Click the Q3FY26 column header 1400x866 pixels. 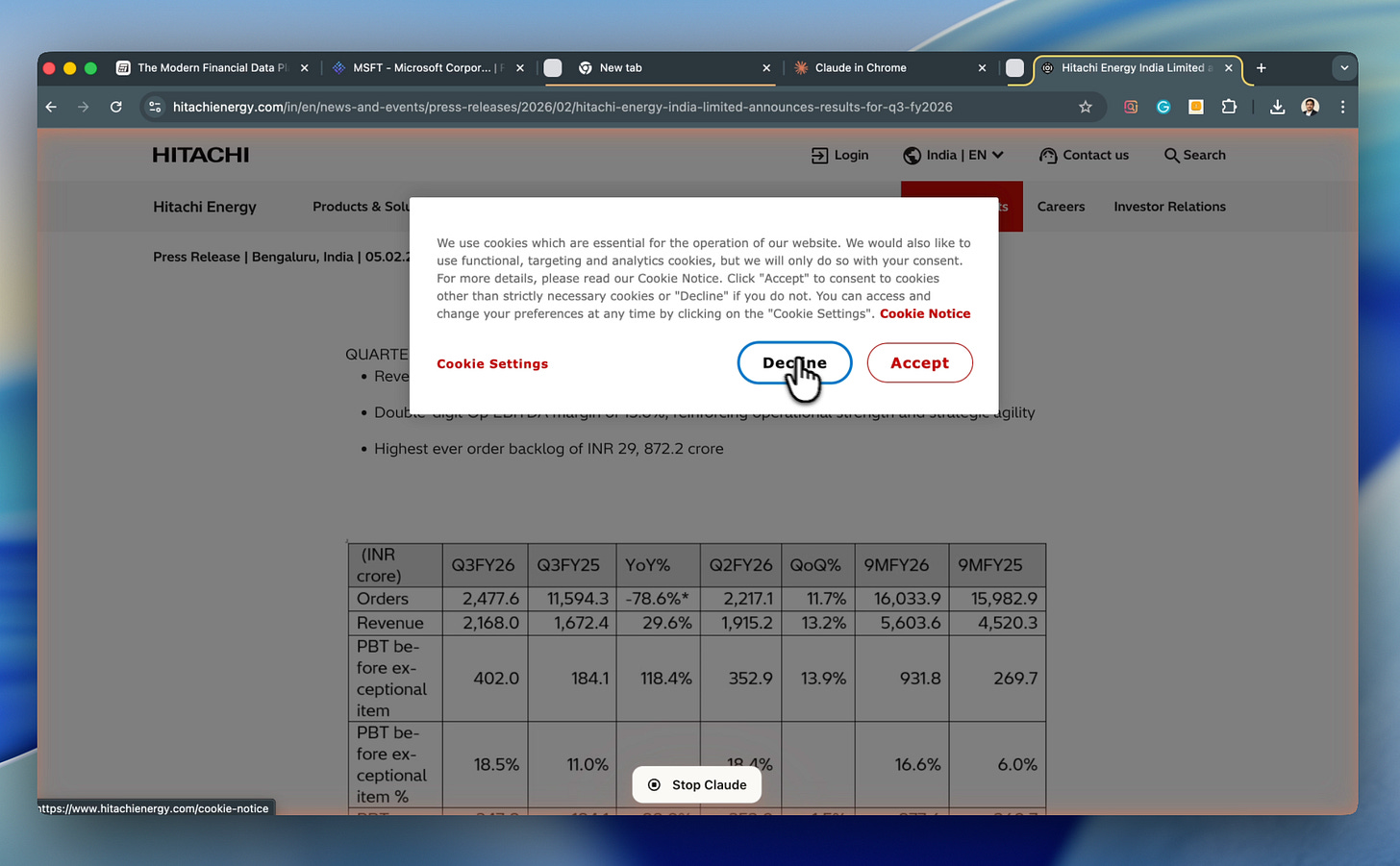click(x=484, y=565)
